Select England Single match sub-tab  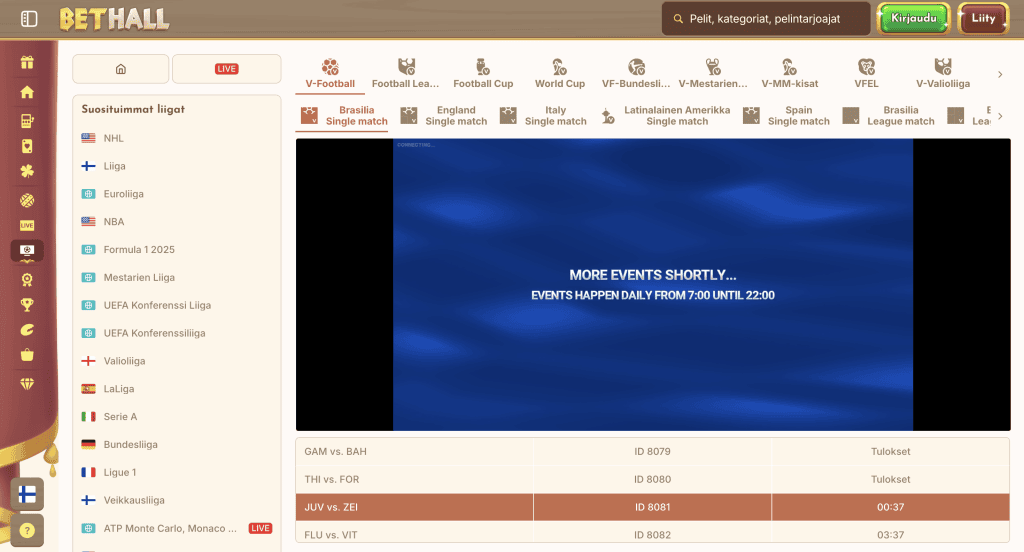pos(443,116)
